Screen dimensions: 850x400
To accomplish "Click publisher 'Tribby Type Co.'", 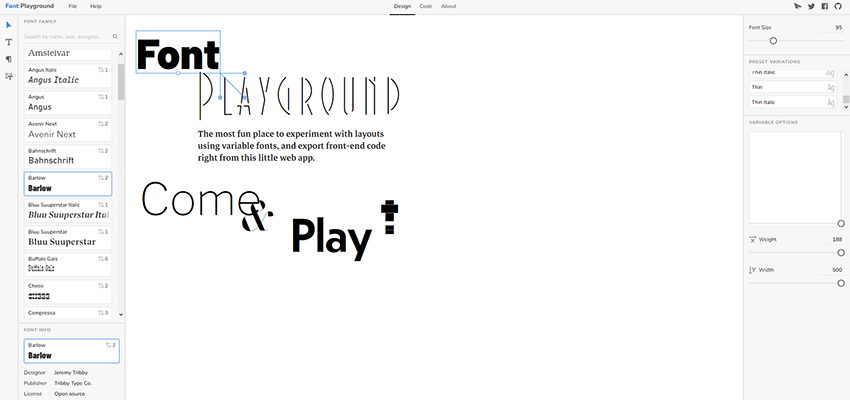I will pyautogui.click(x=73, y=383).
